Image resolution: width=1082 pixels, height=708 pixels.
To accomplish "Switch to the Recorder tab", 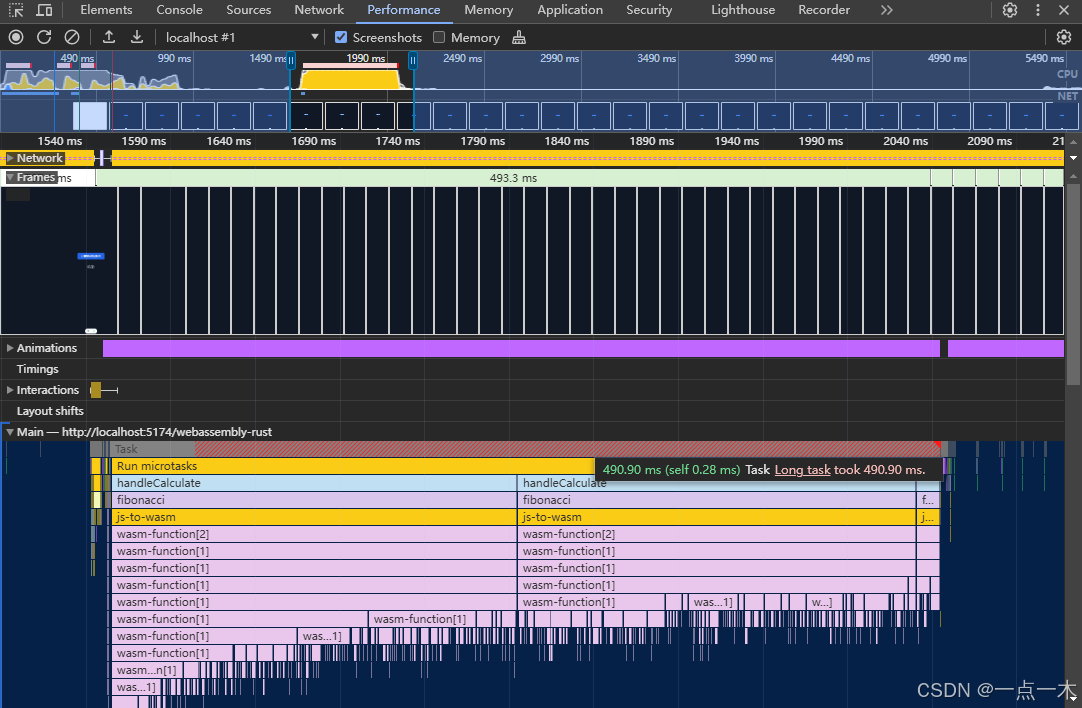I will click(x=824, y=10).
